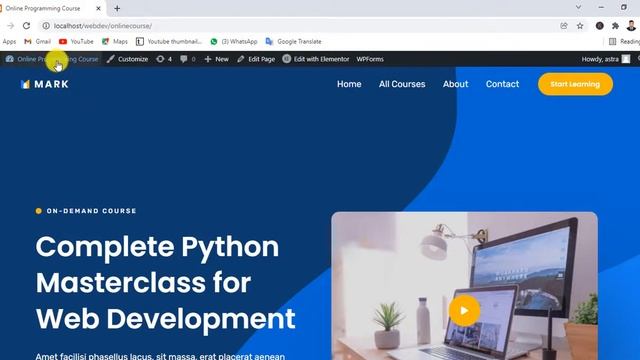This screenshot has height=360, width=640.
Task: Close the Online Programming Course tab
Action: point(98,8)
